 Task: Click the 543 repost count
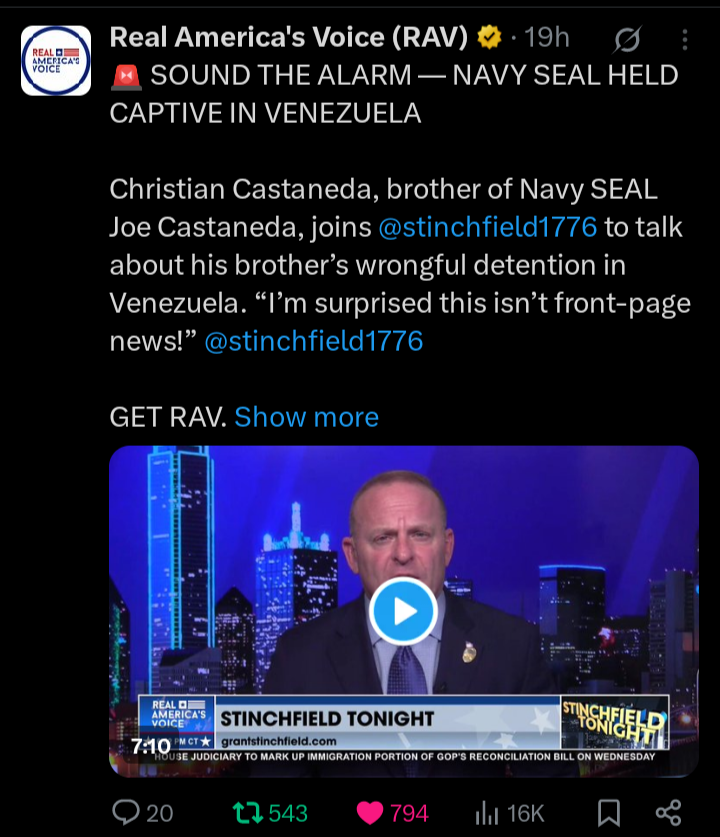[288, 814]
